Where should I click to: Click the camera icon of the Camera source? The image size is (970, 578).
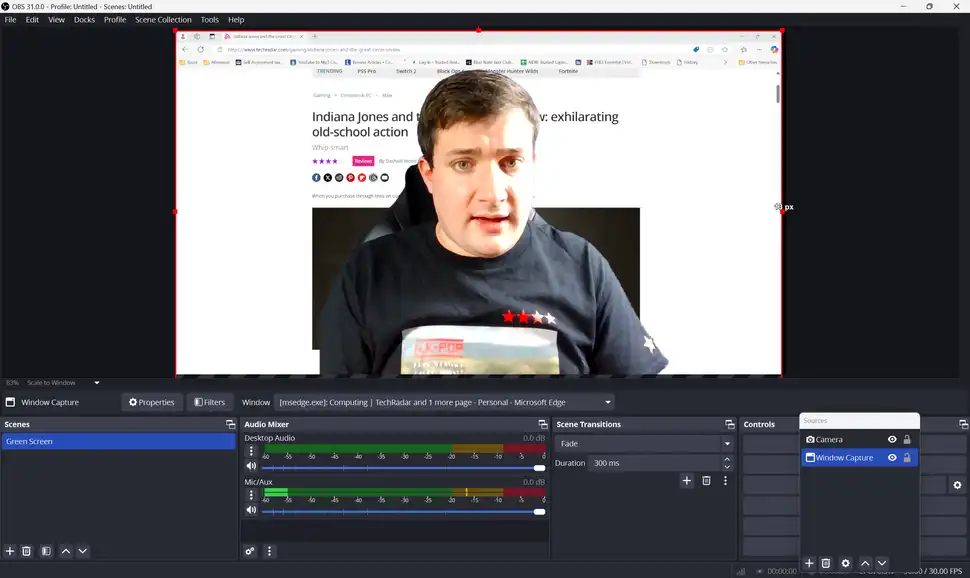810,439
